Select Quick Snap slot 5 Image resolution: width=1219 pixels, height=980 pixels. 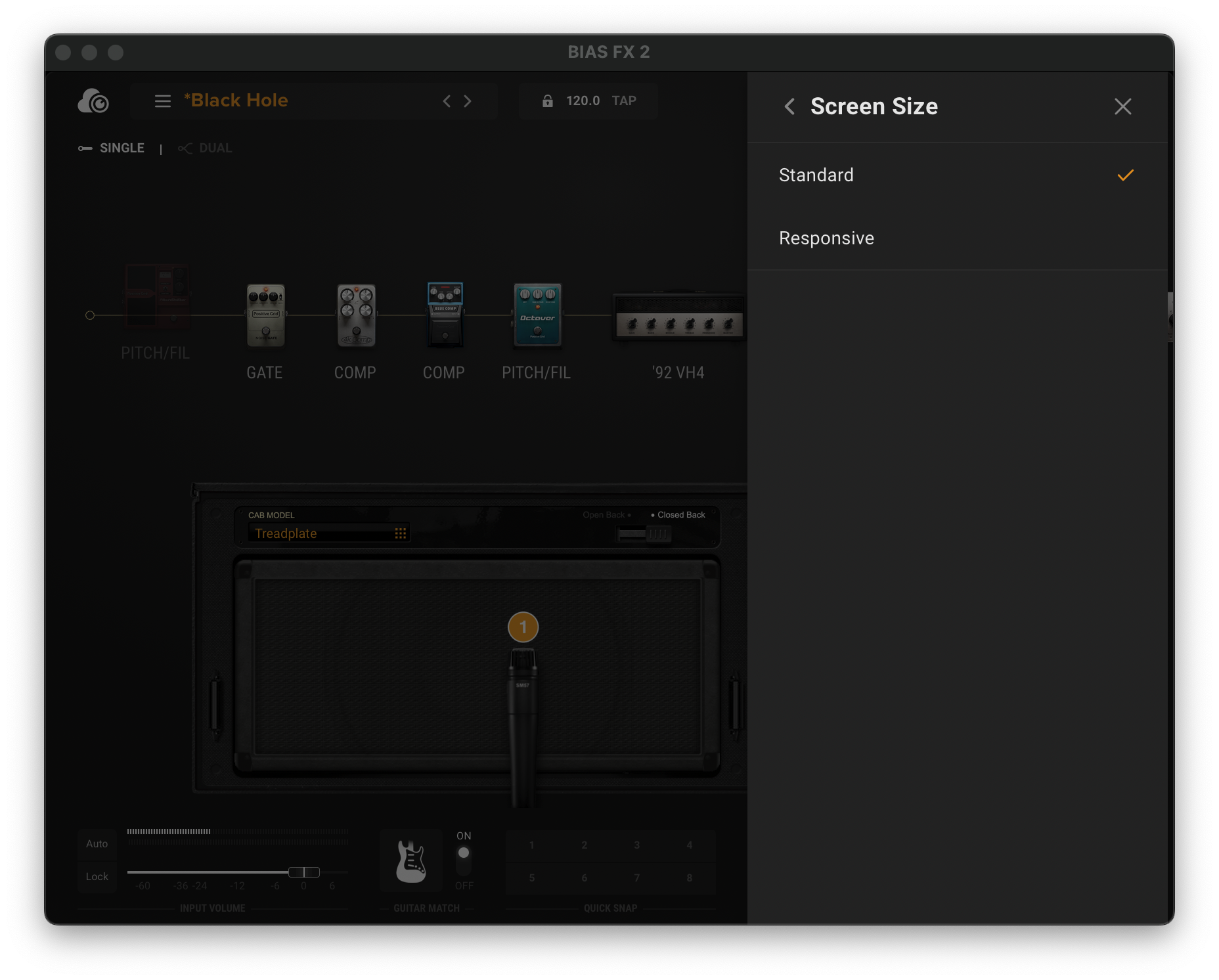(532, 878)
